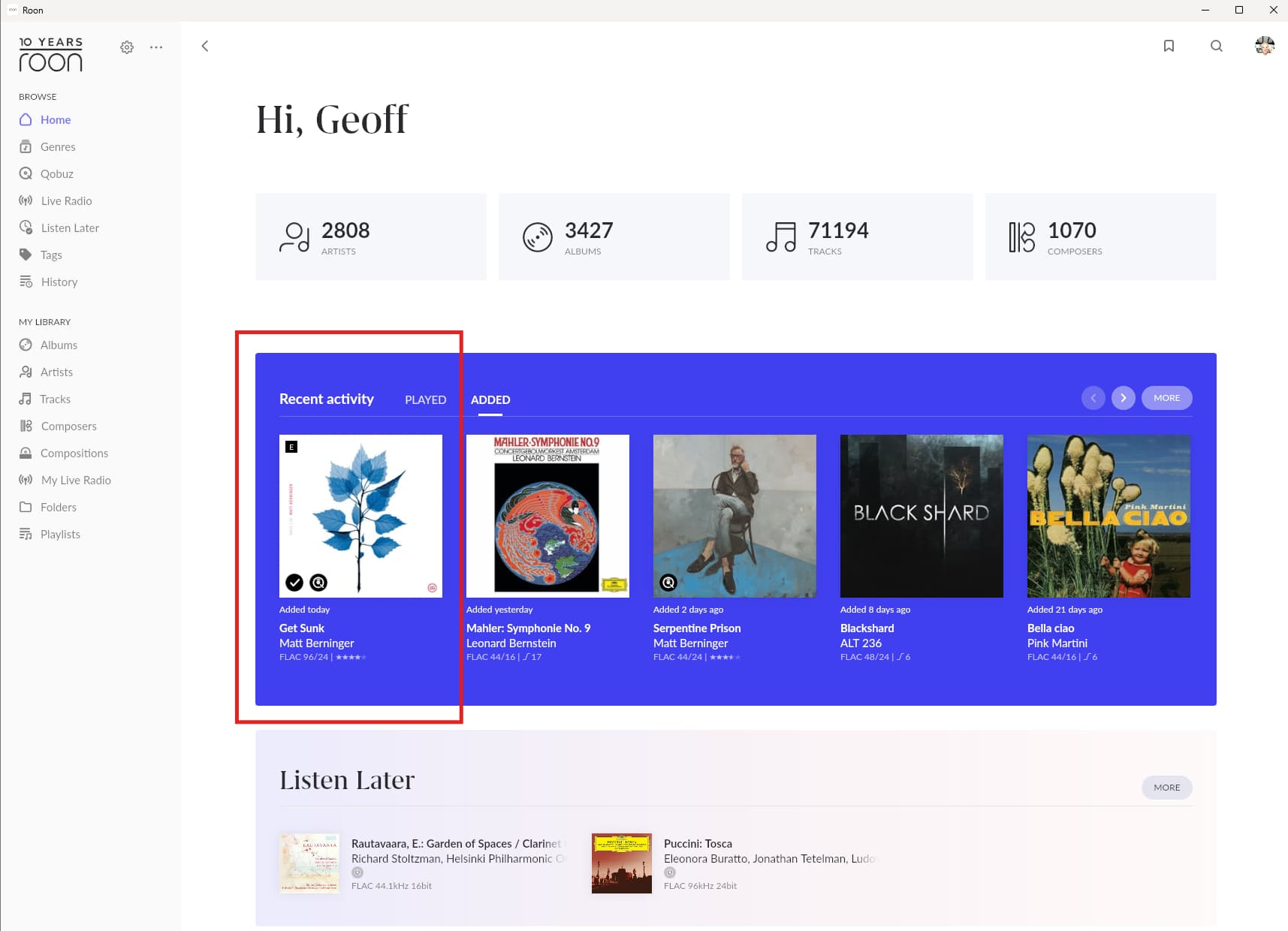Image resolution: width=1288 pixels, height=931 pixels.
Task: Click MORE in Listen Later
Action: point(1167,788)
